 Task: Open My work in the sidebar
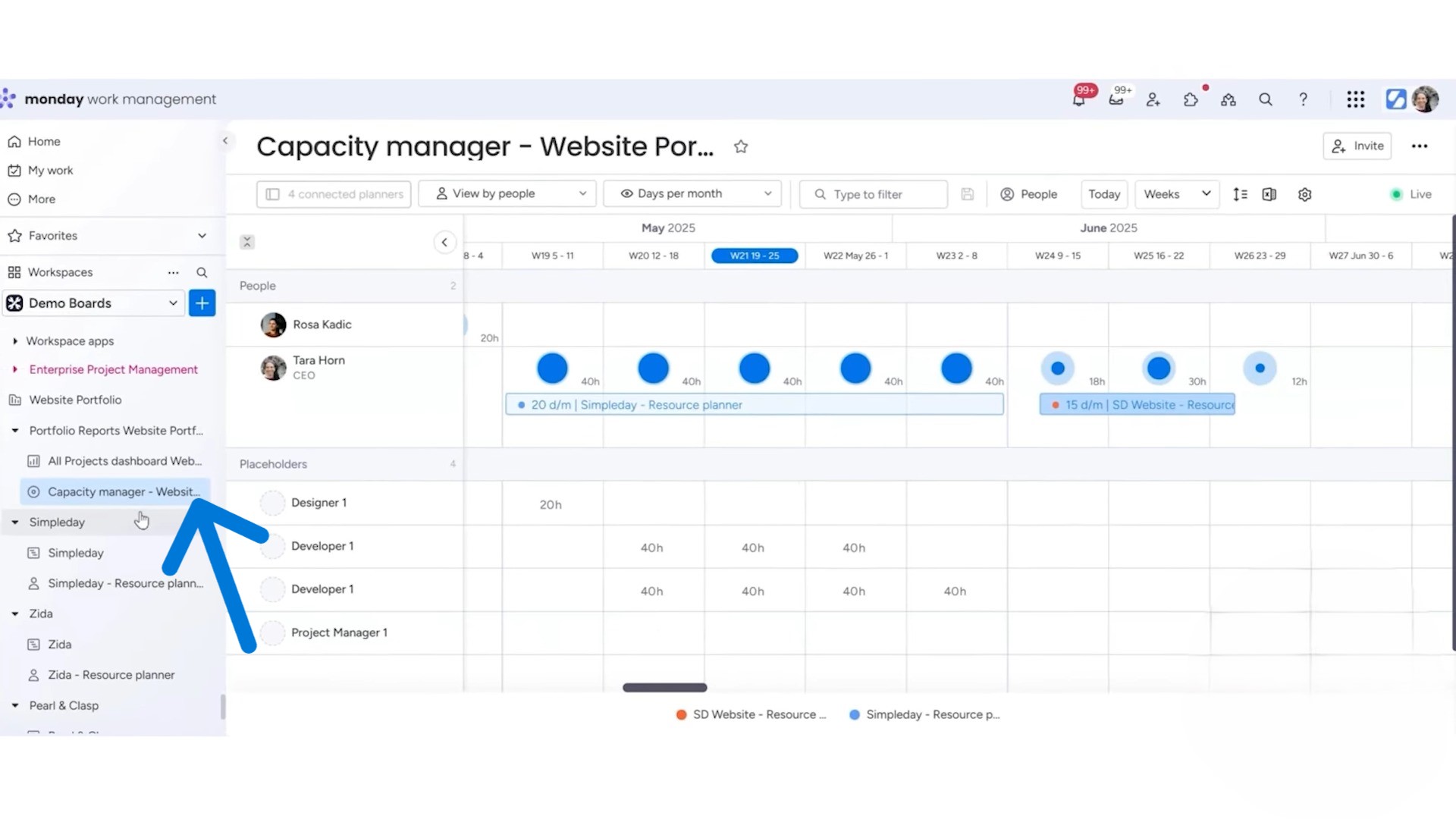coord(50,171)
